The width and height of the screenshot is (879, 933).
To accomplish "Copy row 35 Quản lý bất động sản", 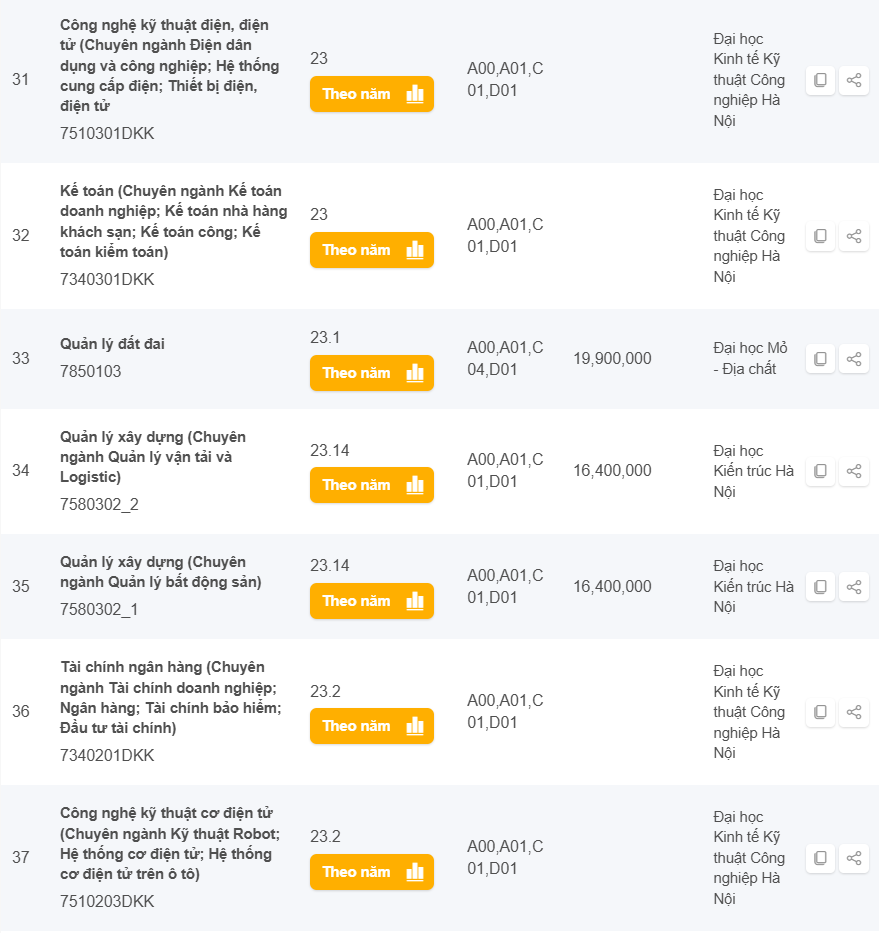I will [x=820, y=587].
